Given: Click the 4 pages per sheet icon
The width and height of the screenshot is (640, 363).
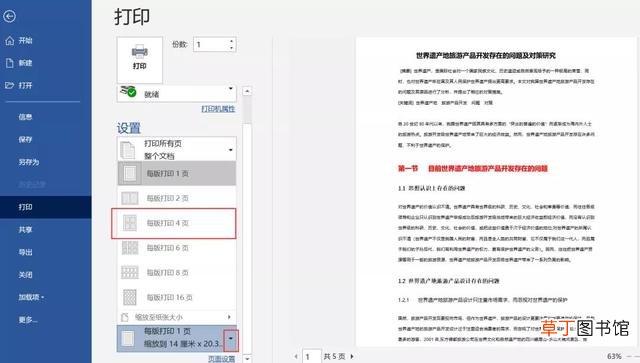Looking at the screenshot, I should point(130,223).
